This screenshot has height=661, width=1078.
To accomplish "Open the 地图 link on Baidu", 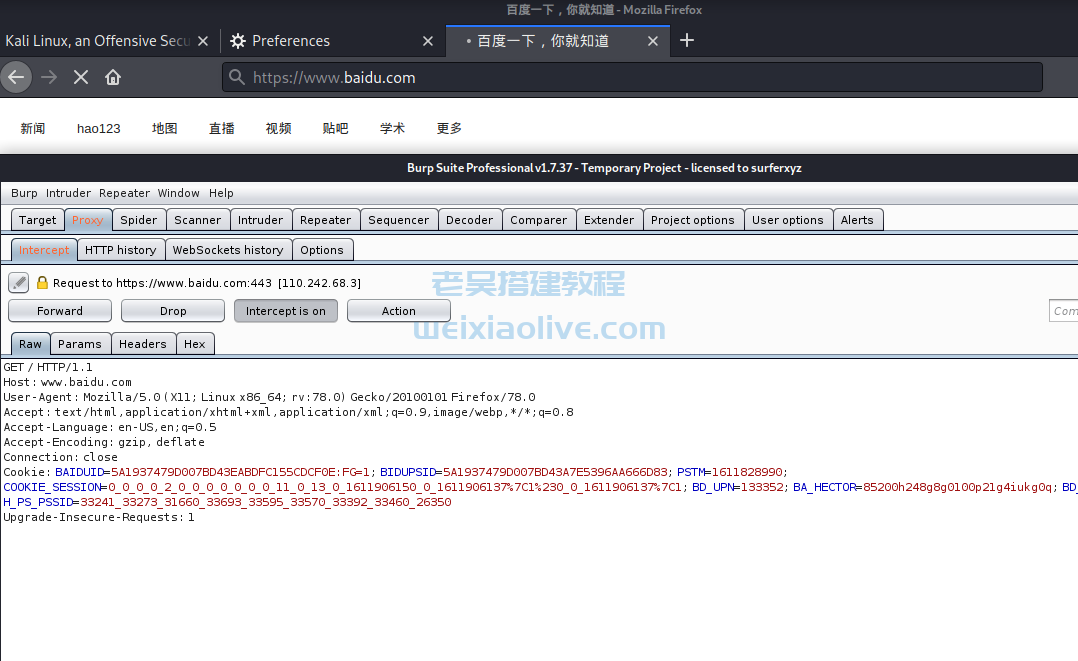I will [164, 129].
